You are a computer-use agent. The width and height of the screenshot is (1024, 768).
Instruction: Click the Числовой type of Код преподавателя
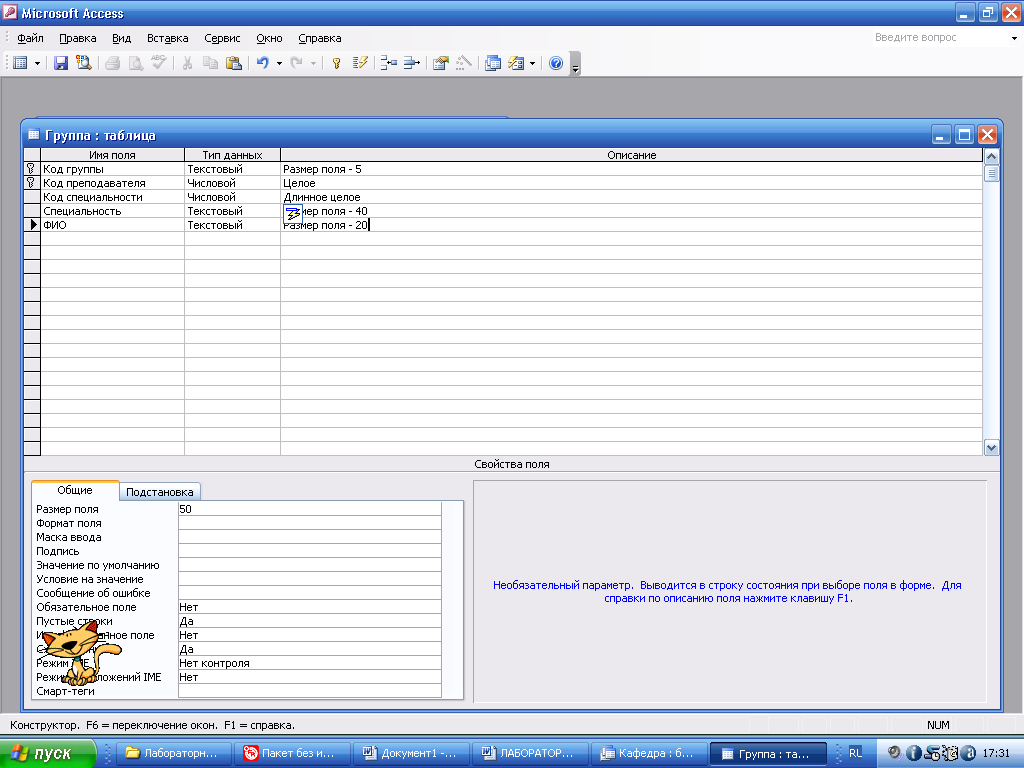232,183
